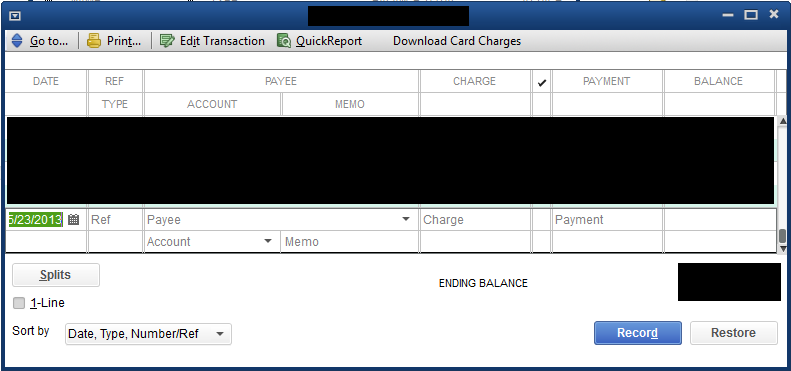Click into the date field 5/23/2013
Screen dimensions: 791x371
[35, 220]
